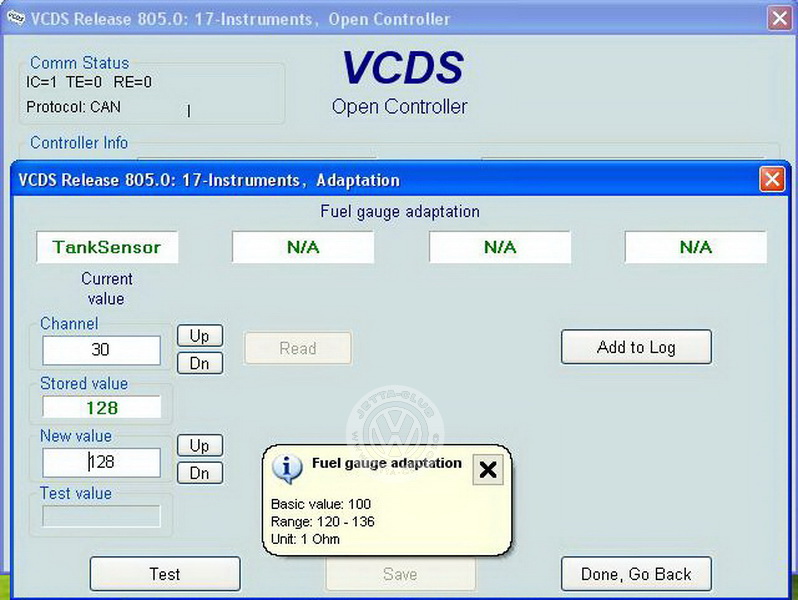
Task: Click the Read button
Action: [298, 348]
